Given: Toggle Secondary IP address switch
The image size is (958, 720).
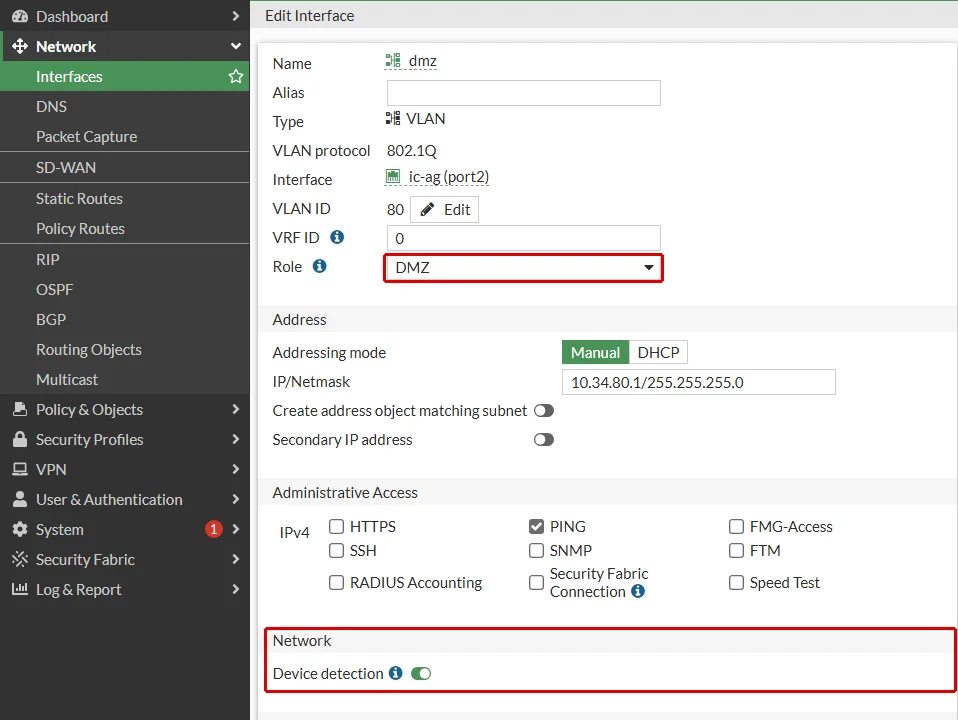Looking at the screenshot, I should (x=544, y=439).
